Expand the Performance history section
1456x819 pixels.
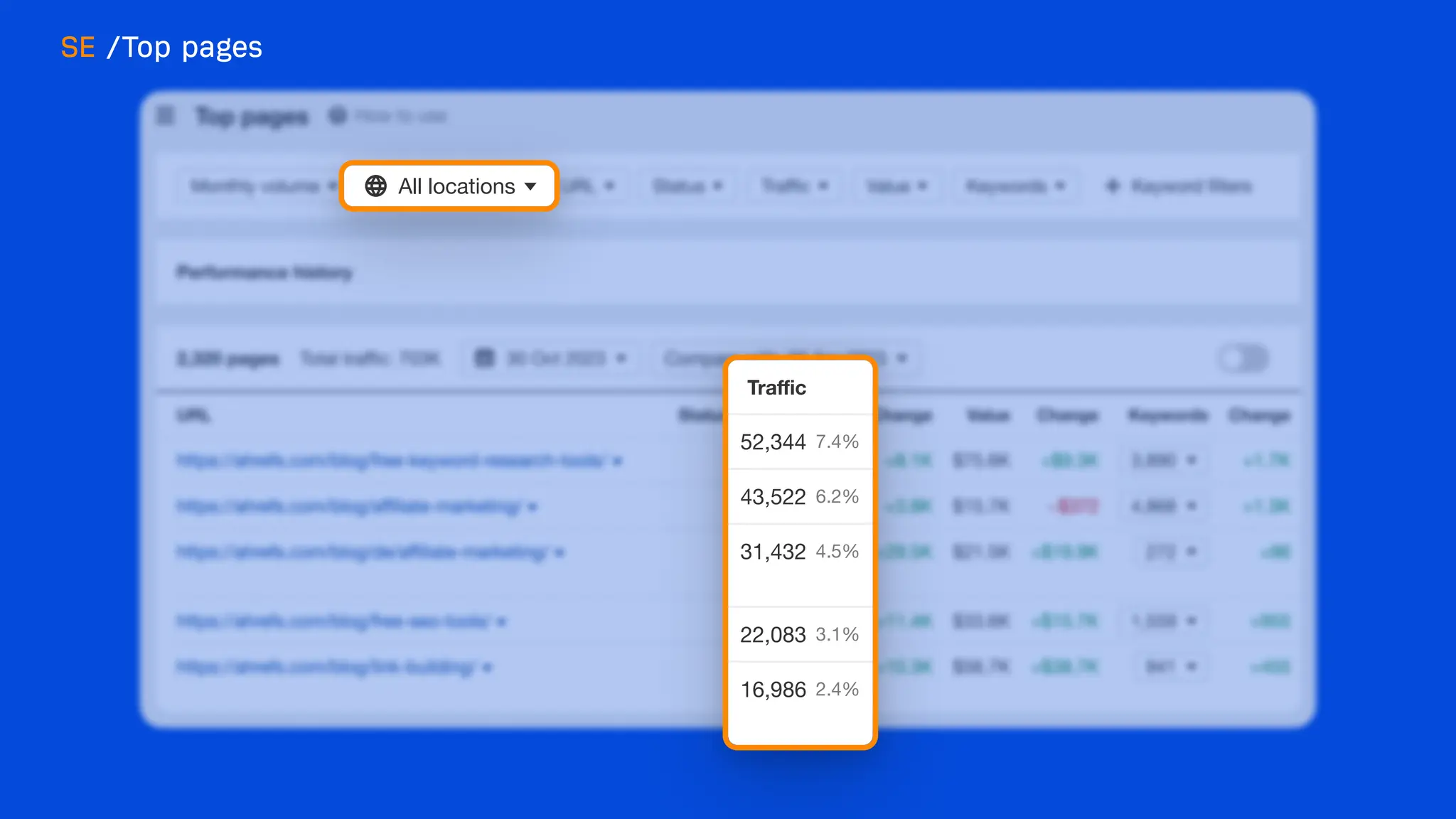(264, 272)
